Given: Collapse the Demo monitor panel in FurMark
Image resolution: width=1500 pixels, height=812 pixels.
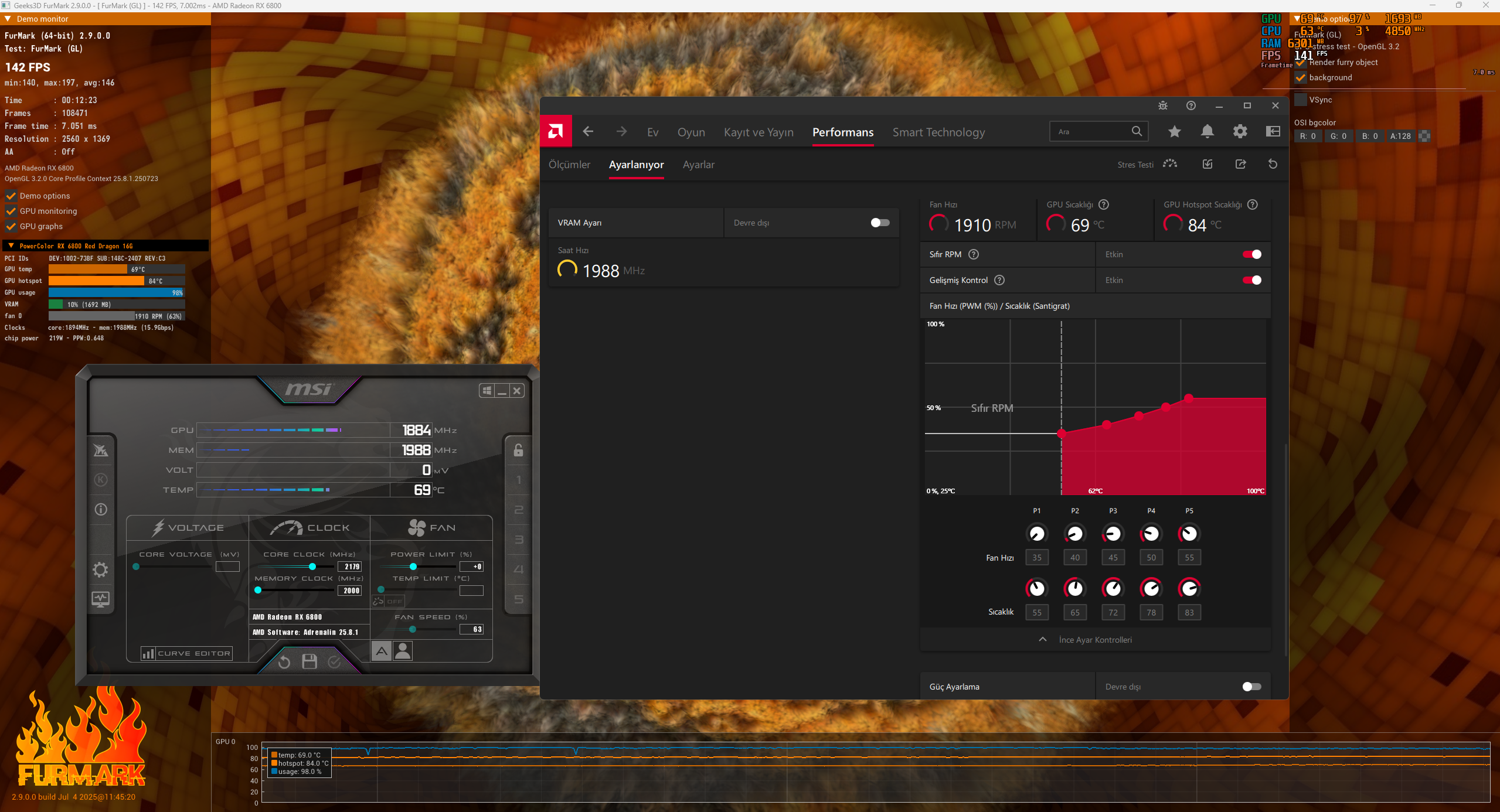Looking at the screenshot, I should [8, 19].
